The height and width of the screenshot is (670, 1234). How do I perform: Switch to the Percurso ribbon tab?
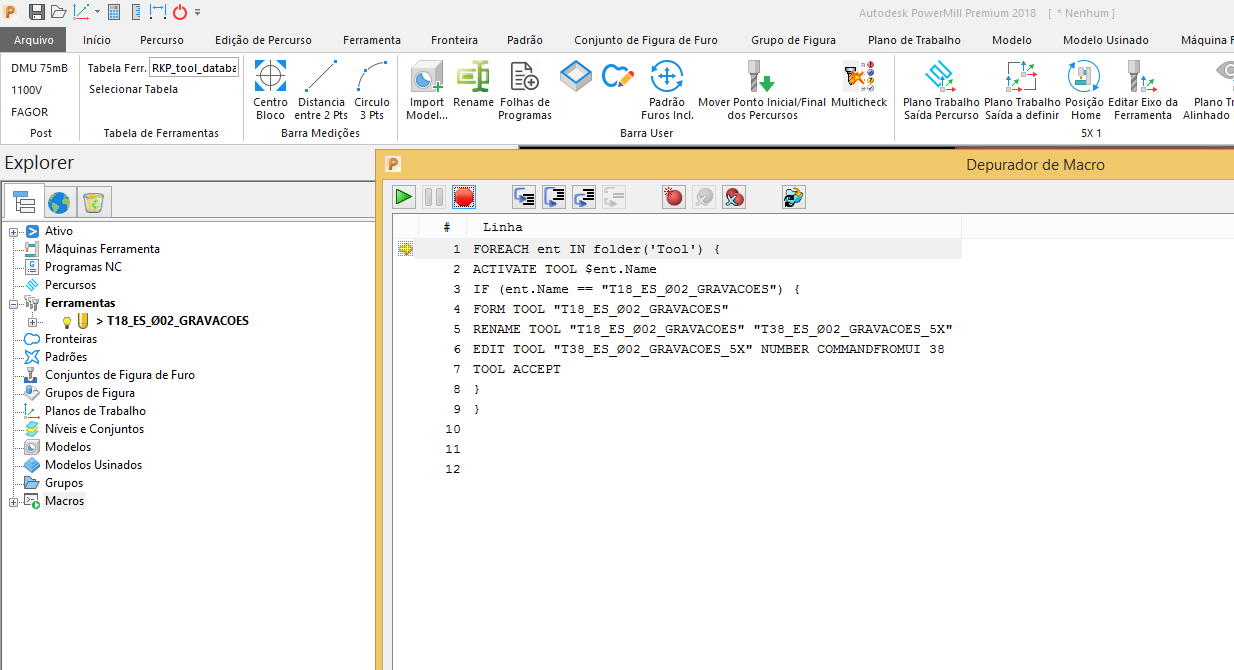161,39
